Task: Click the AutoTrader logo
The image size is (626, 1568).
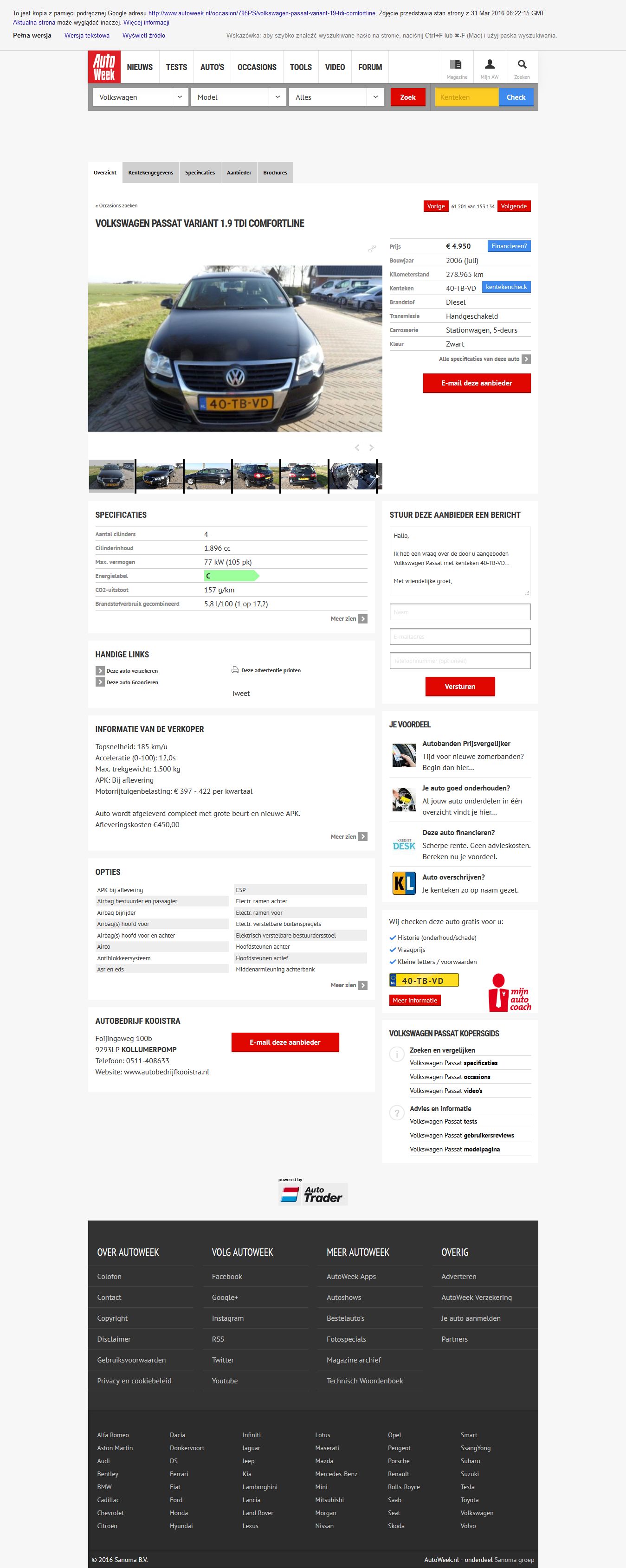Action: coord(313,1194)
